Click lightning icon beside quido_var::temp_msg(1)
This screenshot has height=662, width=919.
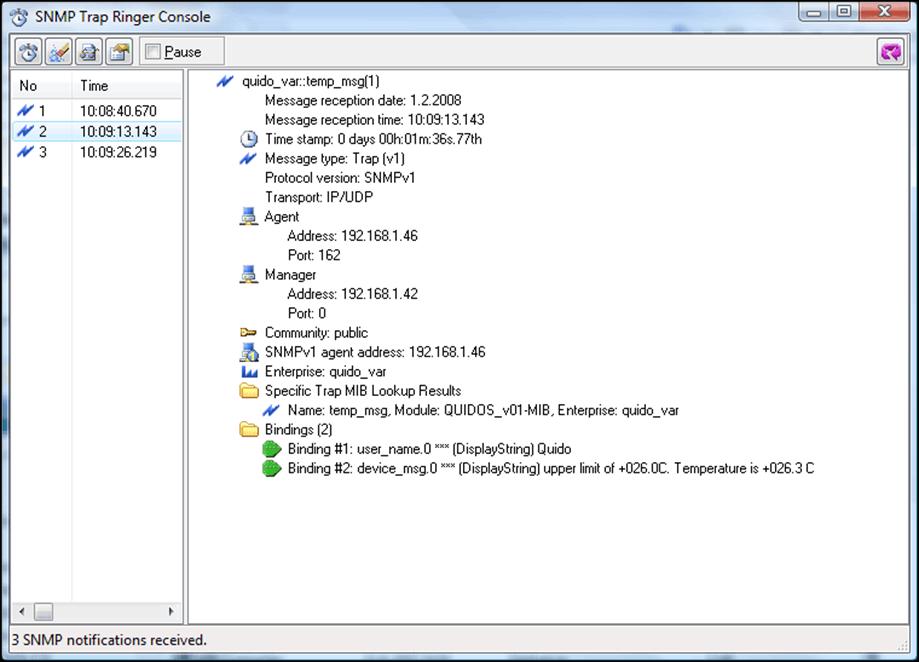tap(225, 81)
